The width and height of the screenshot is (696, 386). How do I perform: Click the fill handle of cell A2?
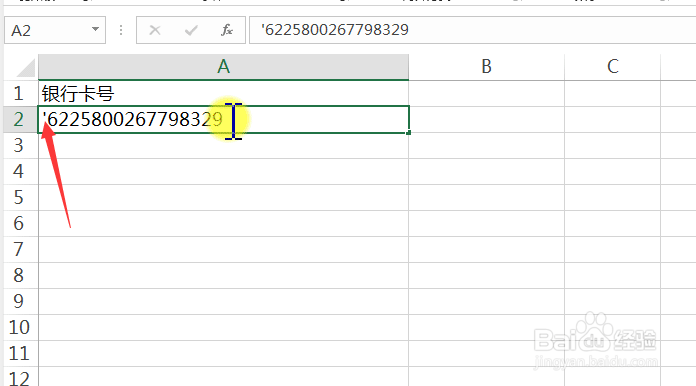click(x=408, y=132)
